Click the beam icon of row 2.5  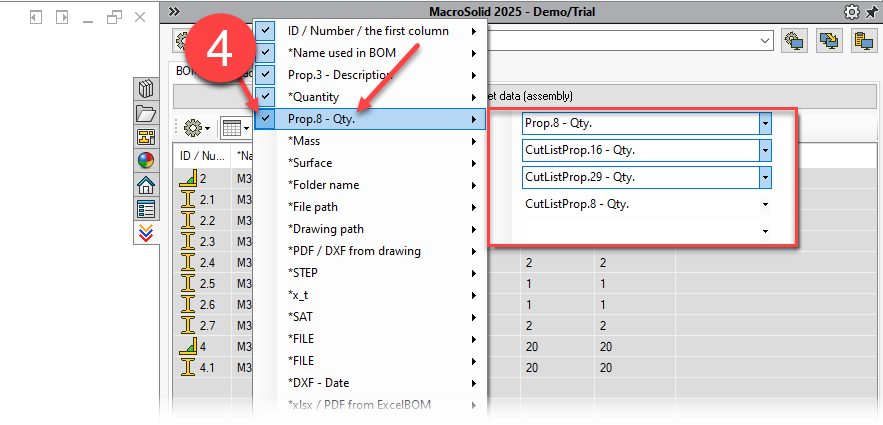click(x=189, y=284)
